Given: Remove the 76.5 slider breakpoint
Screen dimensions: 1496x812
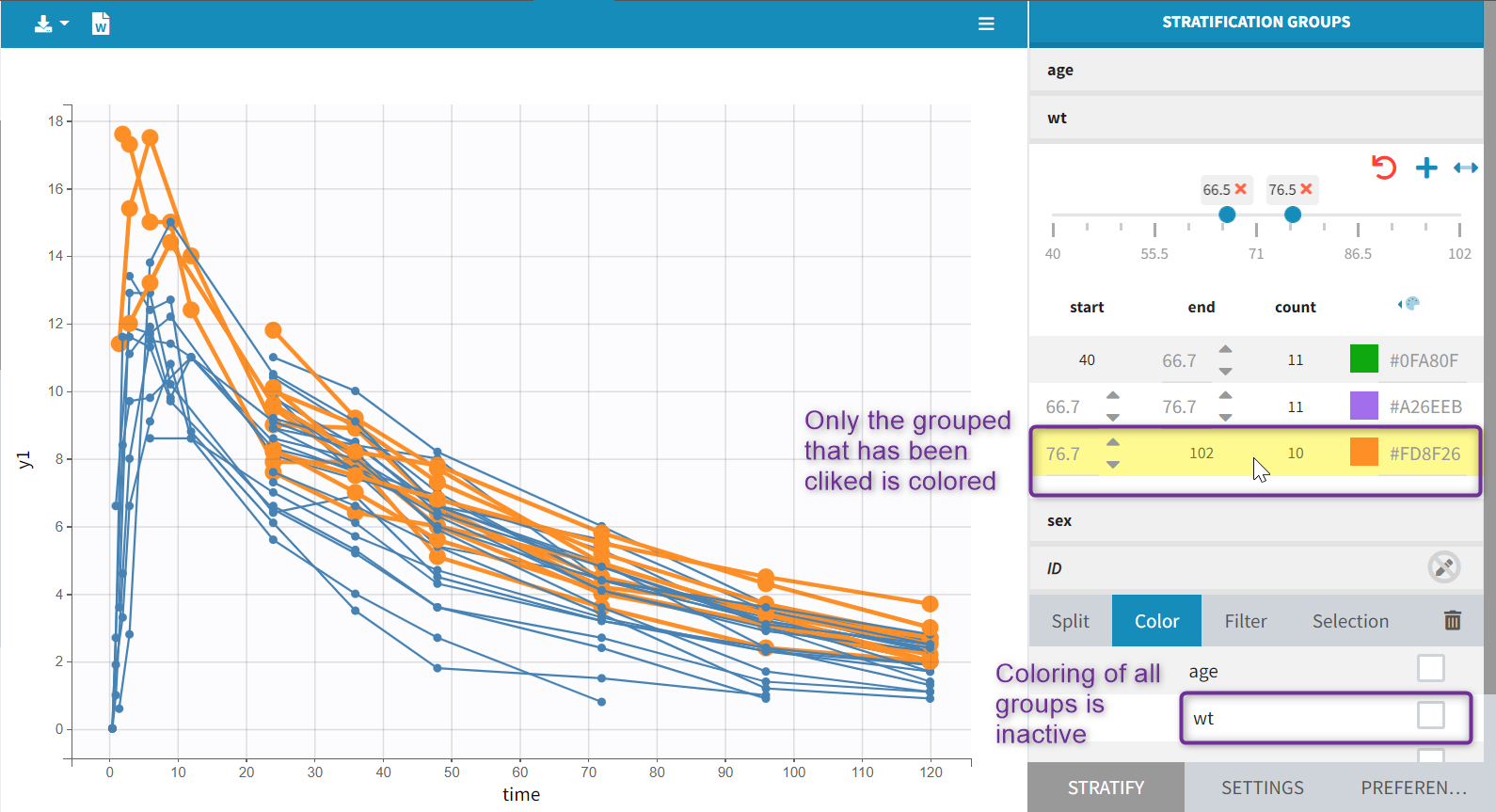Looking at the screenshot, I should [1306, 189].
